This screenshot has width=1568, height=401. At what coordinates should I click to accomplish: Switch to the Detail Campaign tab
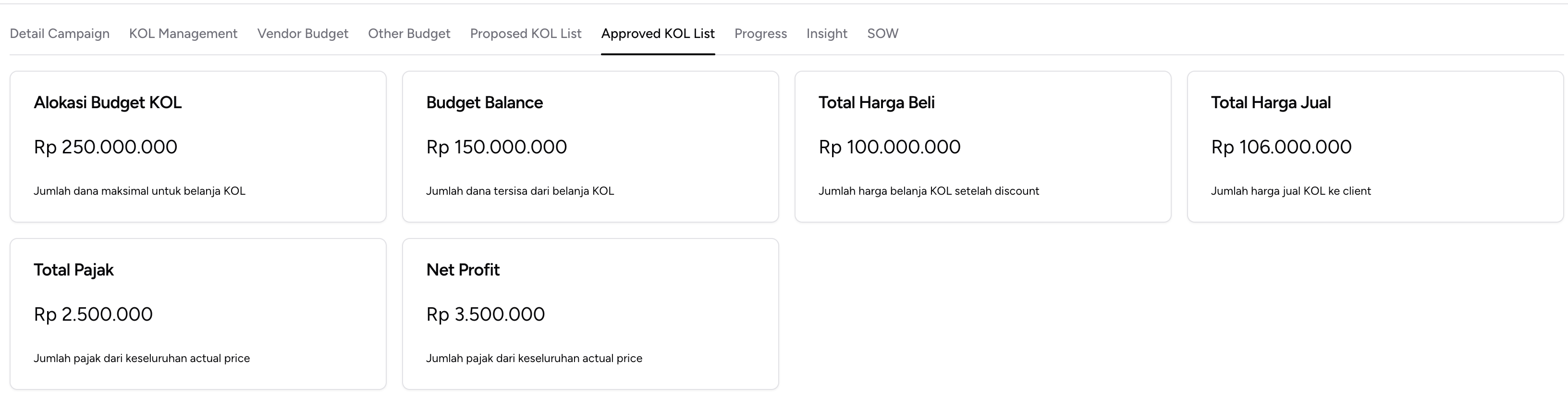[59, 34]
